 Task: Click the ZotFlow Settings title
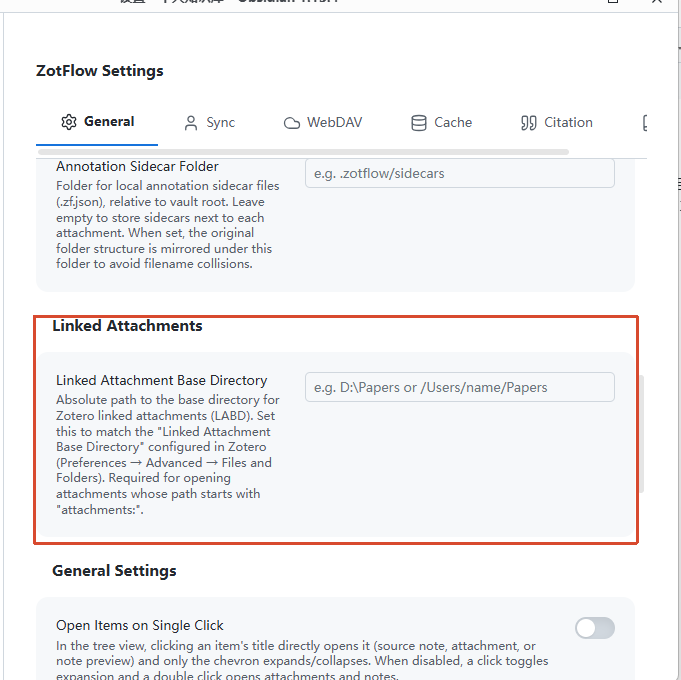point(99,71)
